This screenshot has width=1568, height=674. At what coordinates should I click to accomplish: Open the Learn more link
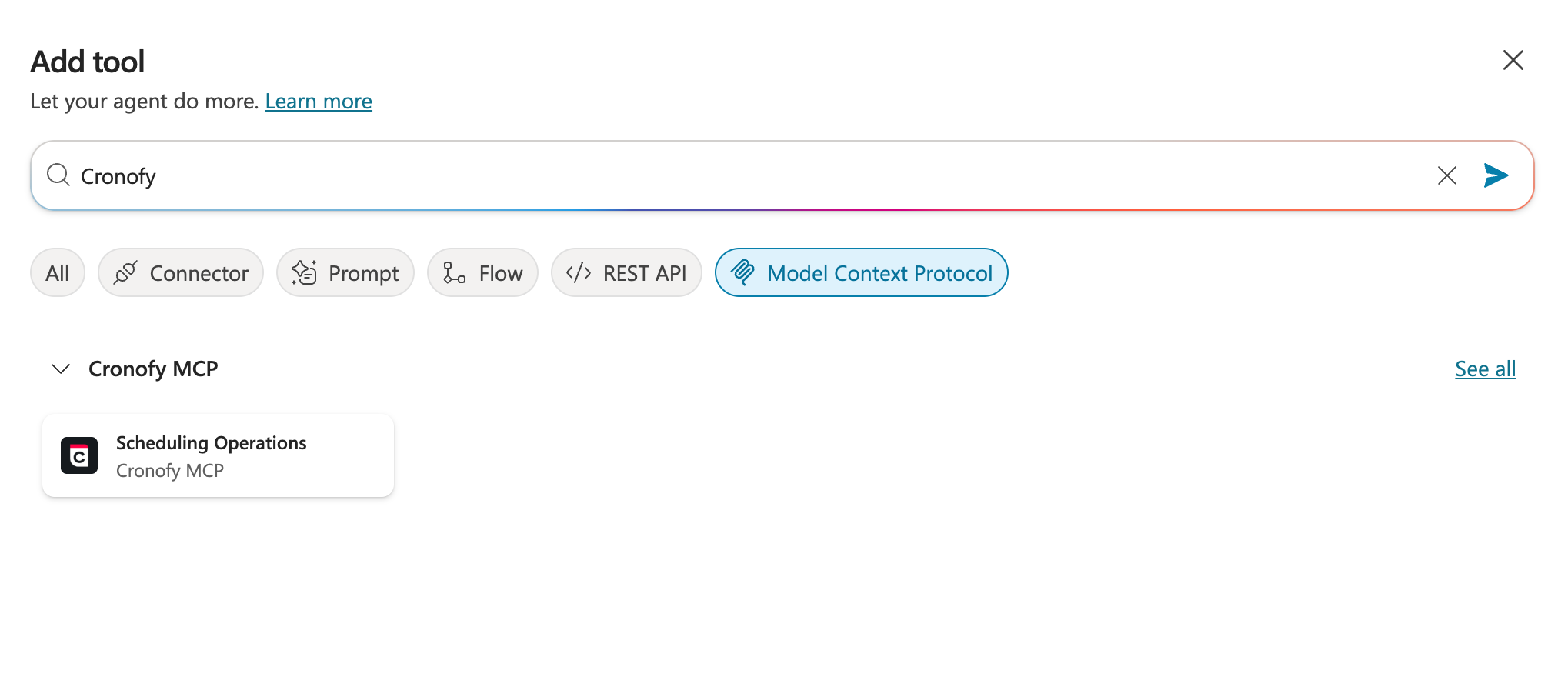tap(319, 102)
